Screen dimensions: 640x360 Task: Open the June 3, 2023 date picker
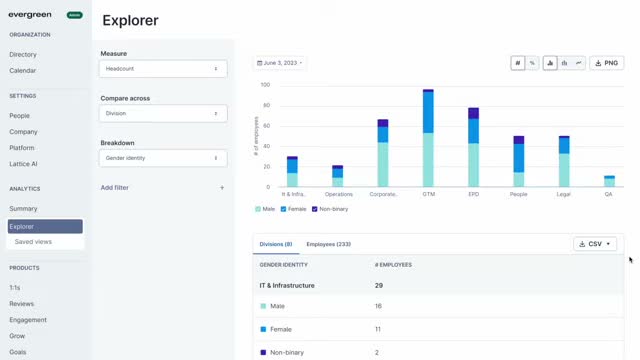(280, 63)
